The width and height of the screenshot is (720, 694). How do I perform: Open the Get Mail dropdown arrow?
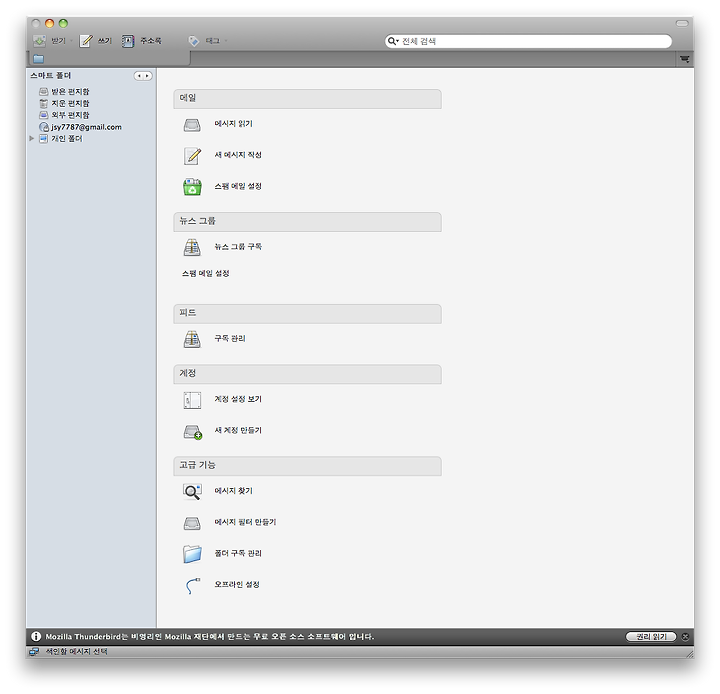pyautogui.click(x=72, y=41)
